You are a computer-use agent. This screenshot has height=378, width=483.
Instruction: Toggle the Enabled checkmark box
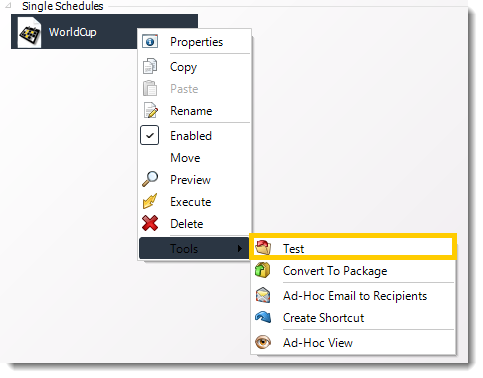(149, 135)
